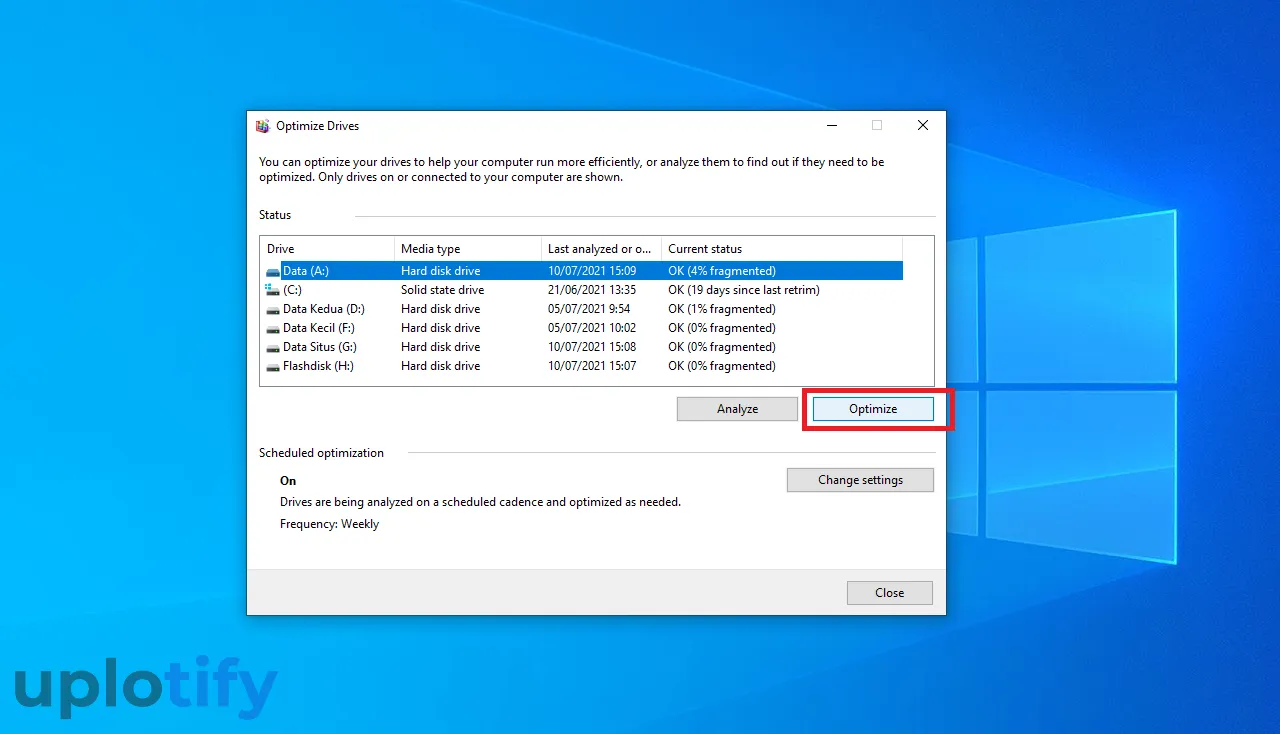Click the Analyze button
This screenshot has height=734, width=1280.
(x=737, y=409)
